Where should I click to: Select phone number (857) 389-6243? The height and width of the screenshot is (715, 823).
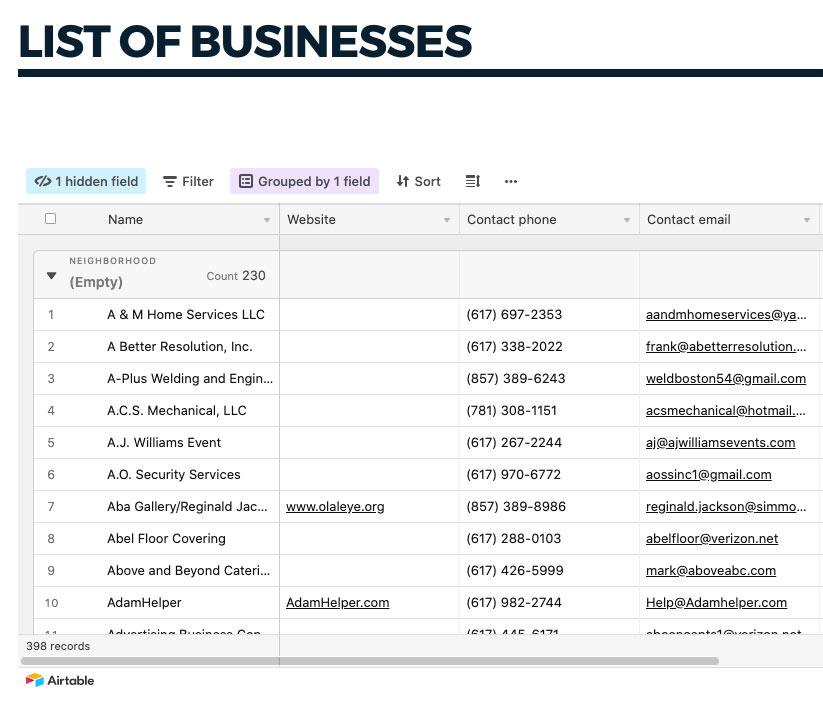(515, 378)
